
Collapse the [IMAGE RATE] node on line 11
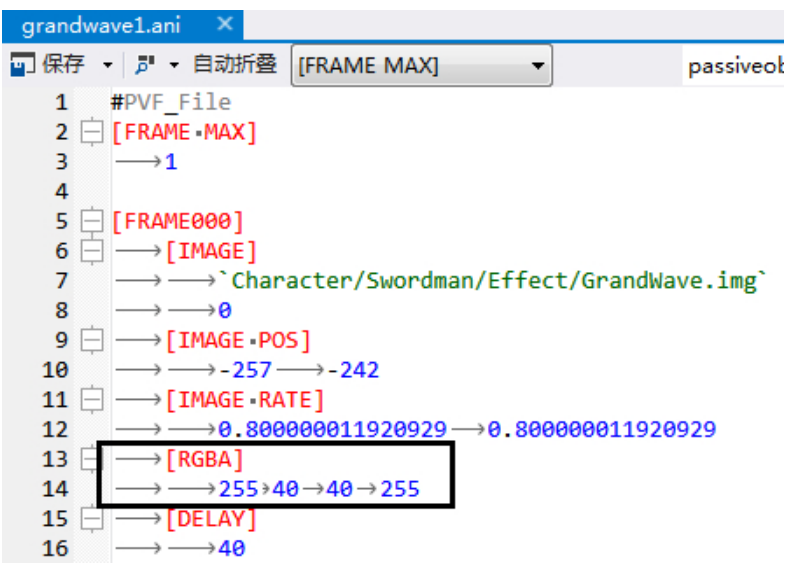pyautogui.click(x=92, y=400)
